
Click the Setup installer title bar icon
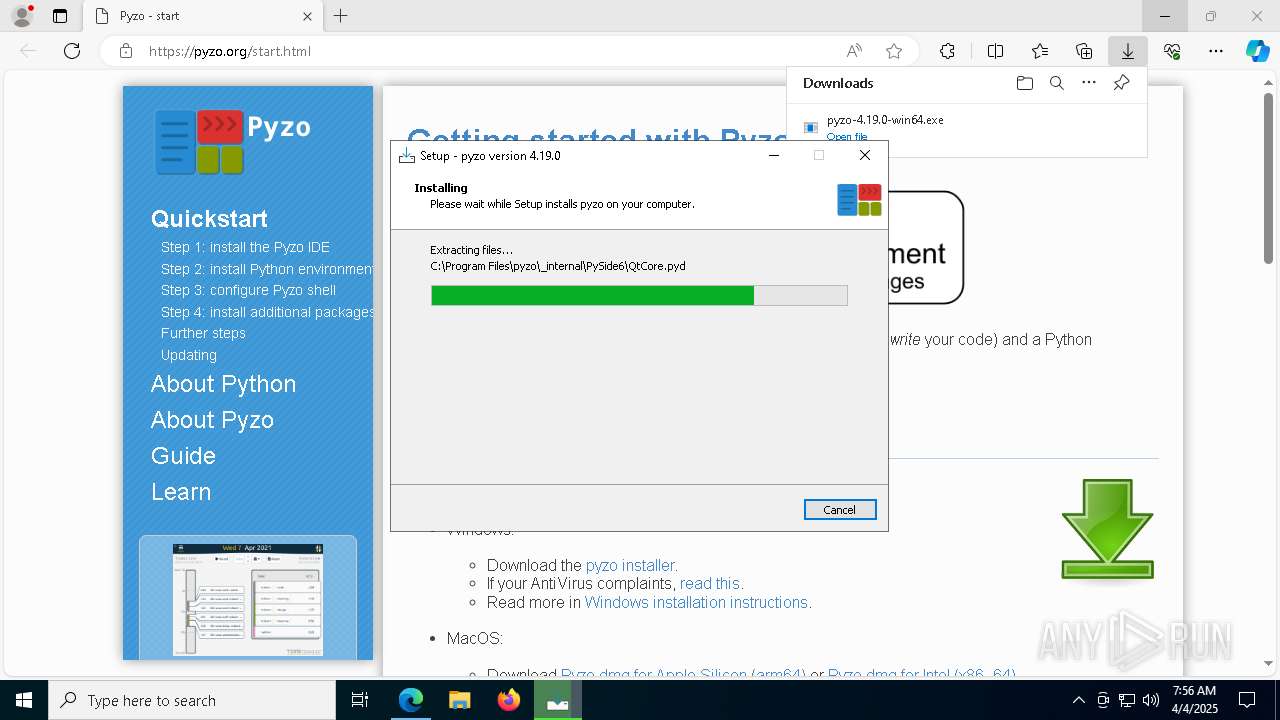click(406, 155)
